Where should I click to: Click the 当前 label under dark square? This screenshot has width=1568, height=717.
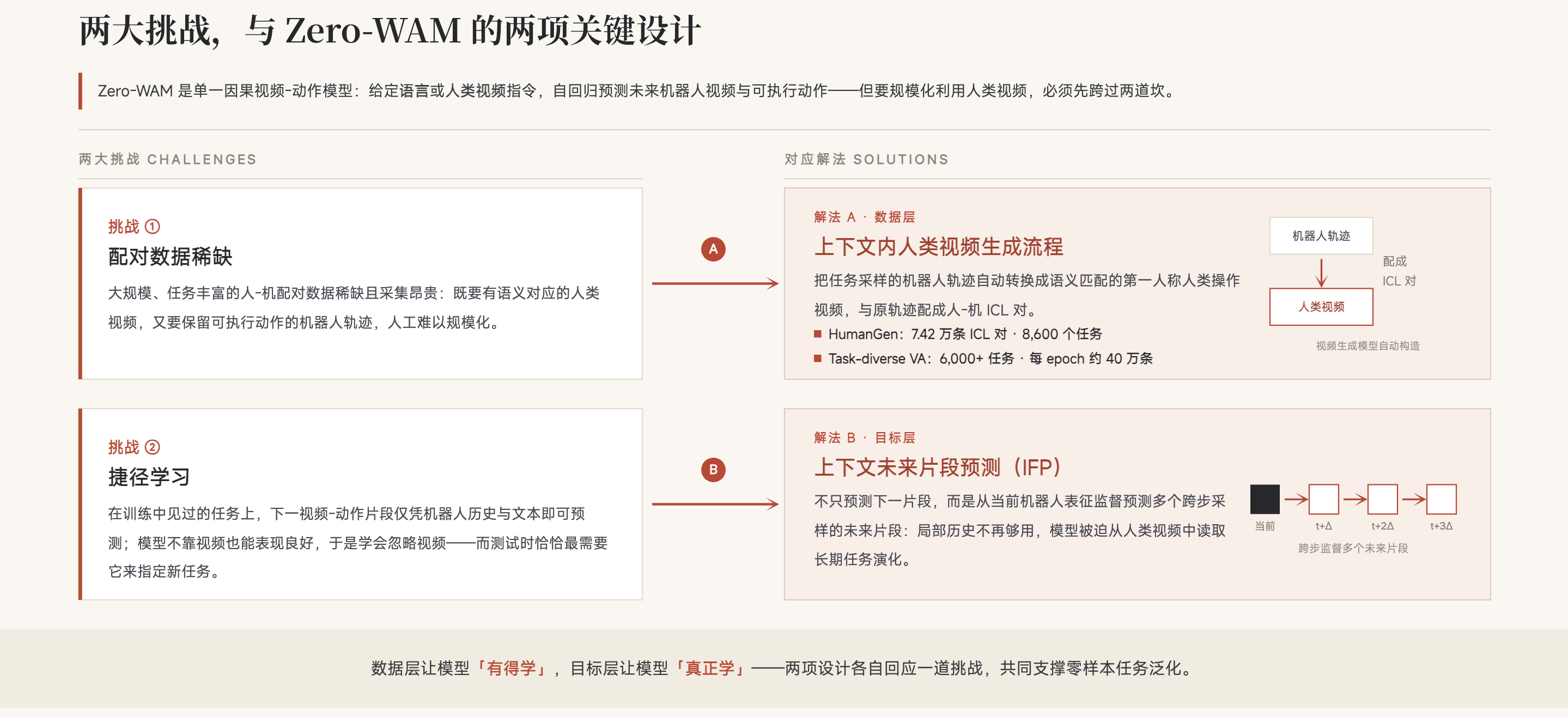(x=1264, y=526)
